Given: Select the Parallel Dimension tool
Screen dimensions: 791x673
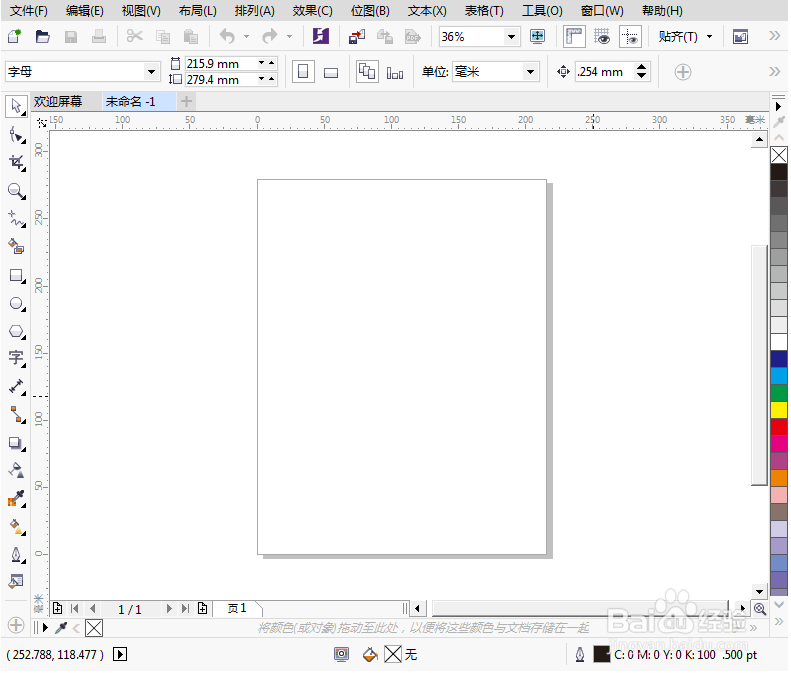Looking at the screenshot, I should 16,387.
